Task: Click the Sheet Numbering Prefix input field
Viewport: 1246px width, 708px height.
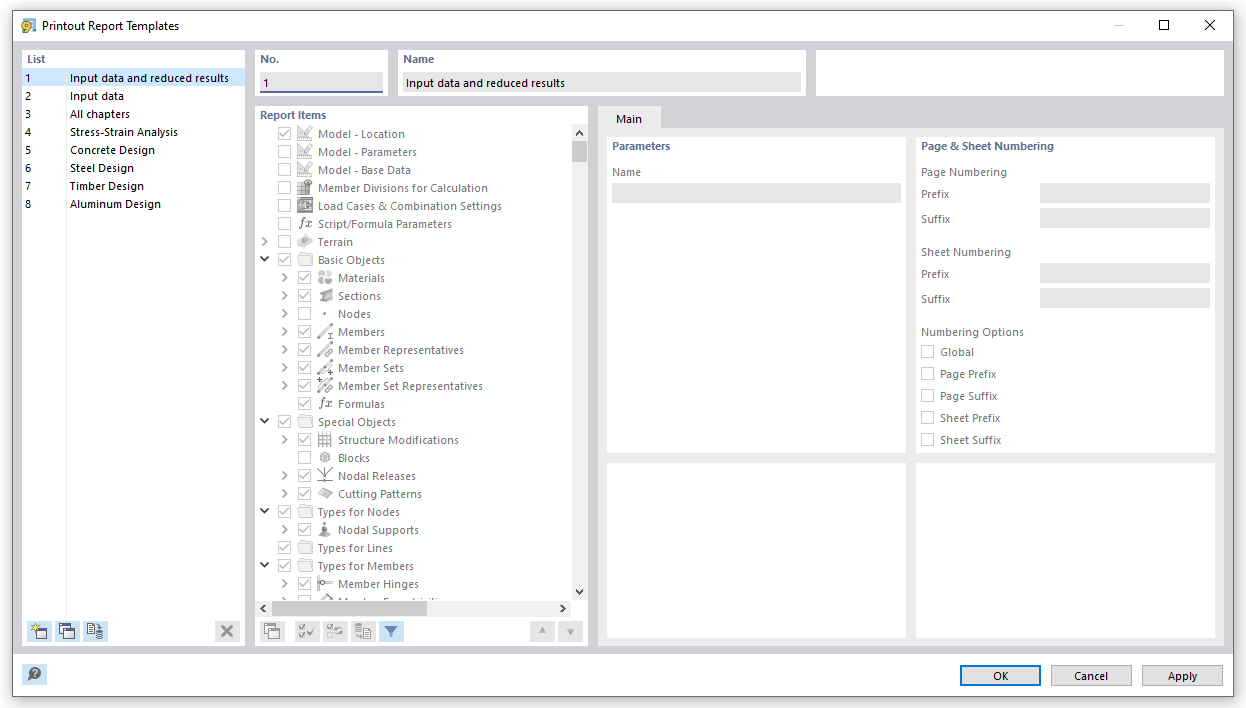Action: [x=1124, y=273]
